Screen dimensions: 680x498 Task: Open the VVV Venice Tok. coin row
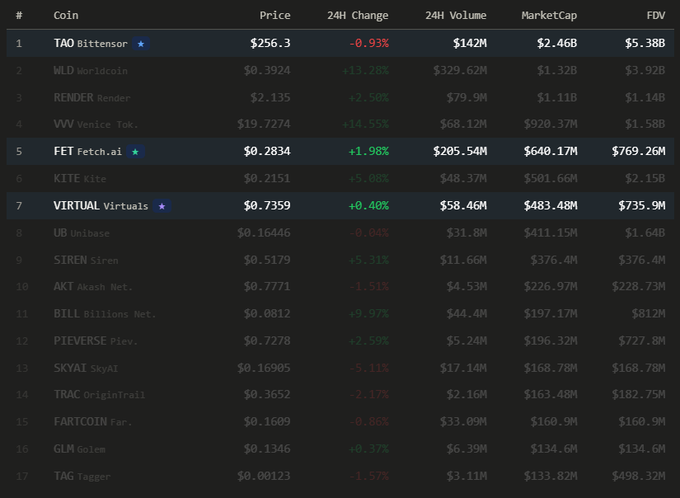(x=340, y=124)
